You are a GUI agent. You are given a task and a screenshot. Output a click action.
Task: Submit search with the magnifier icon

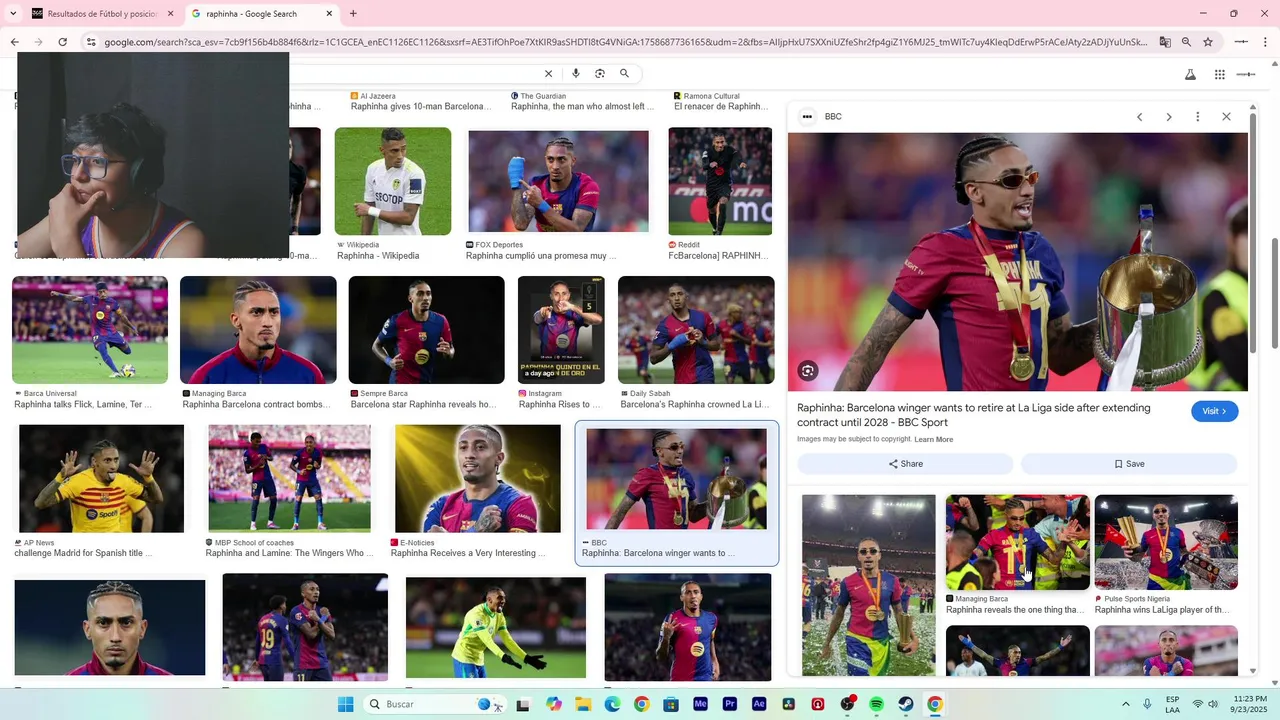pyautogui.click(x=624, y=74)
